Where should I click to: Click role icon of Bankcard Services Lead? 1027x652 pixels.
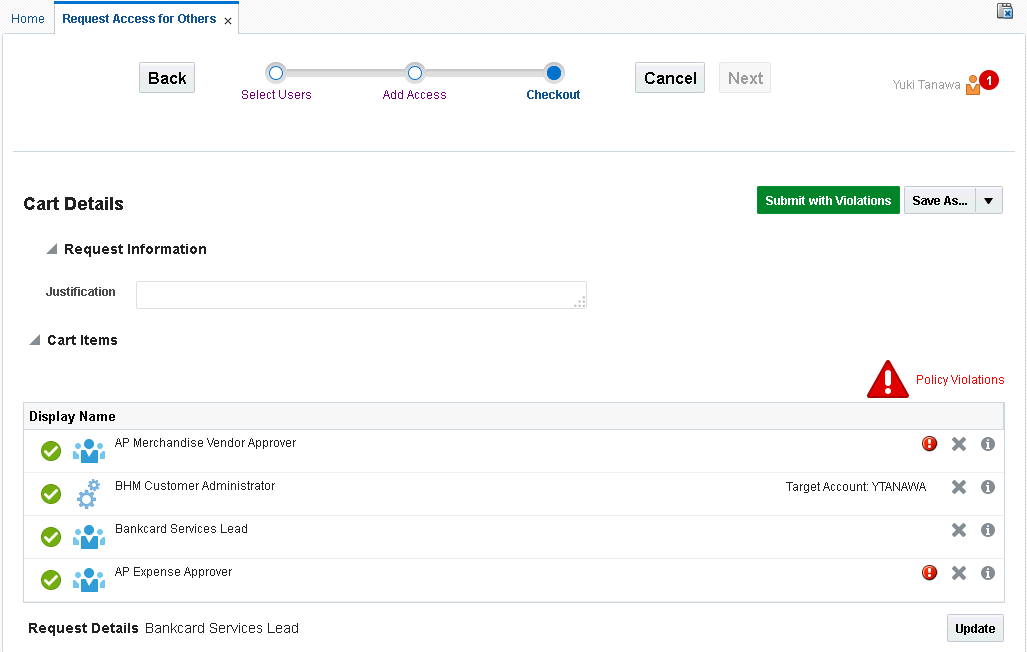point(89,537)
